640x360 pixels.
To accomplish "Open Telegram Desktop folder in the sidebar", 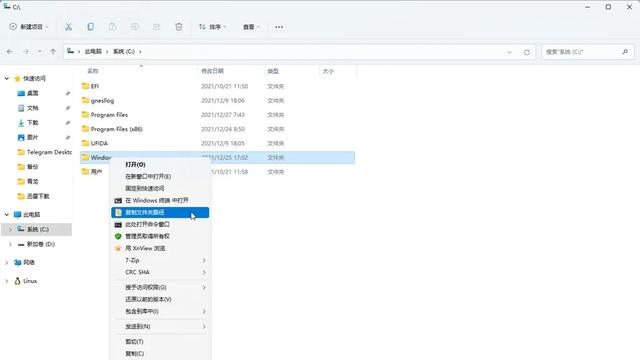I will (44, 152).
